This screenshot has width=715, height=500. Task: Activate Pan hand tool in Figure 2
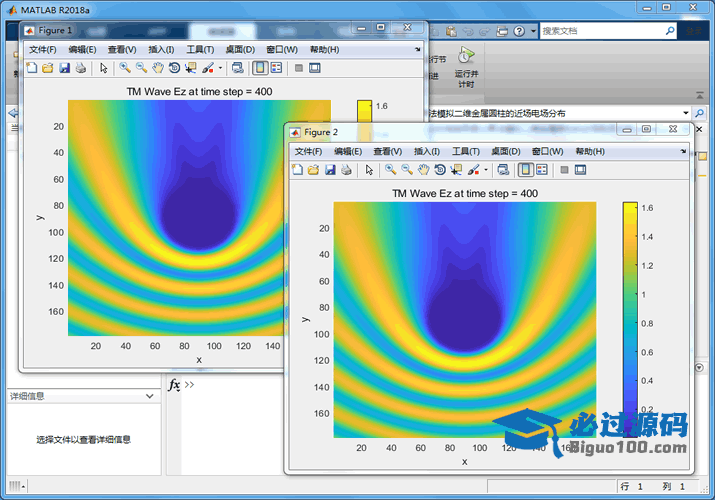point(424,170)
